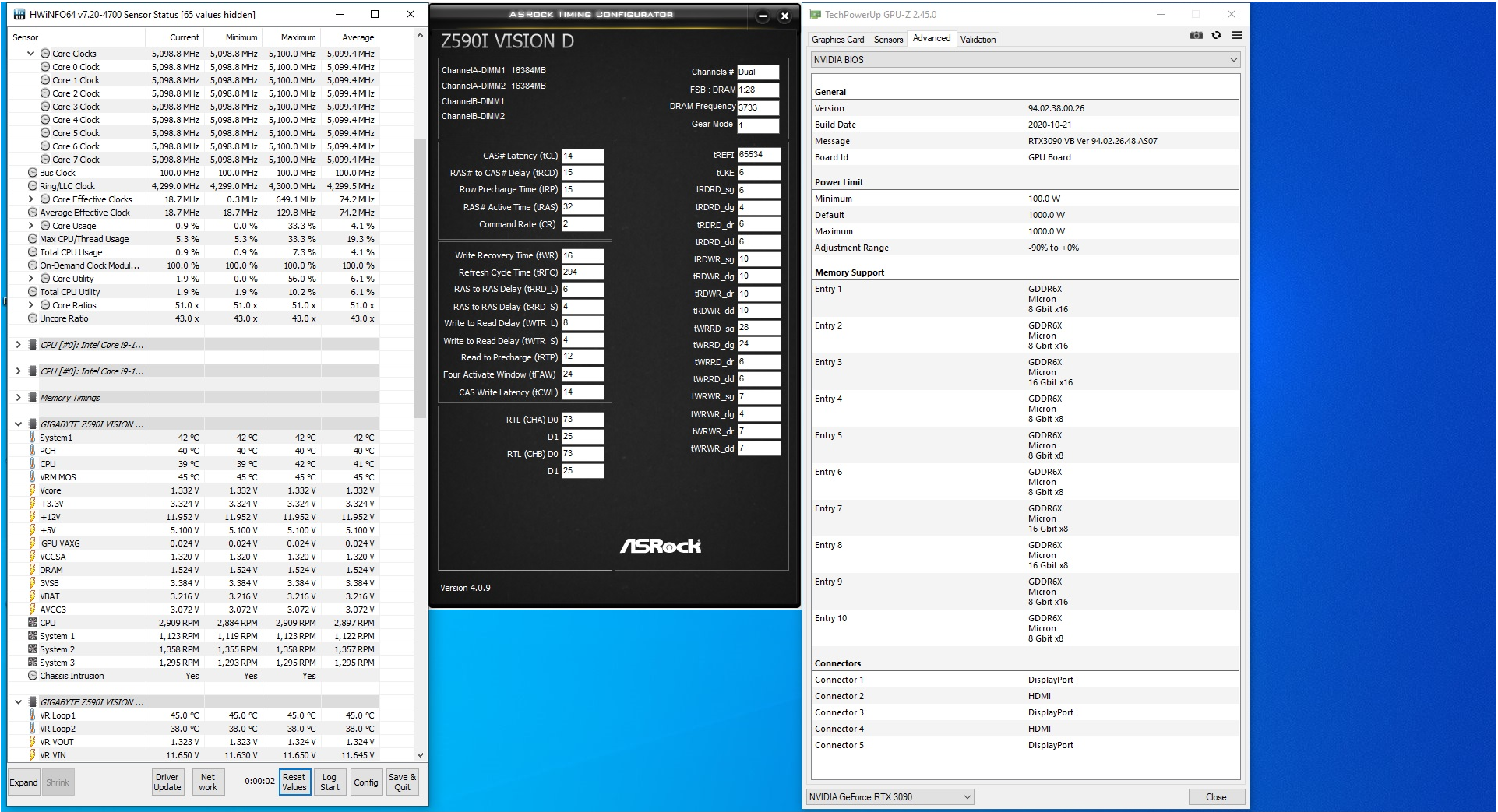1498x812 pixels.
Task: Click HWiNFO64 title bar app icon
Action: click(19, 14)
